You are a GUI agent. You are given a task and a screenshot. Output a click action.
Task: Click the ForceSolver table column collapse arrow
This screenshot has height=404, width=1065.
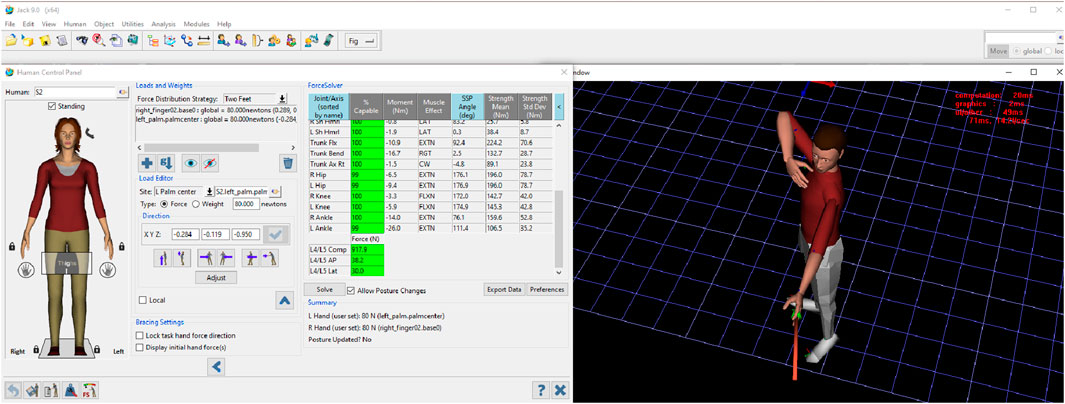(559, 106)
